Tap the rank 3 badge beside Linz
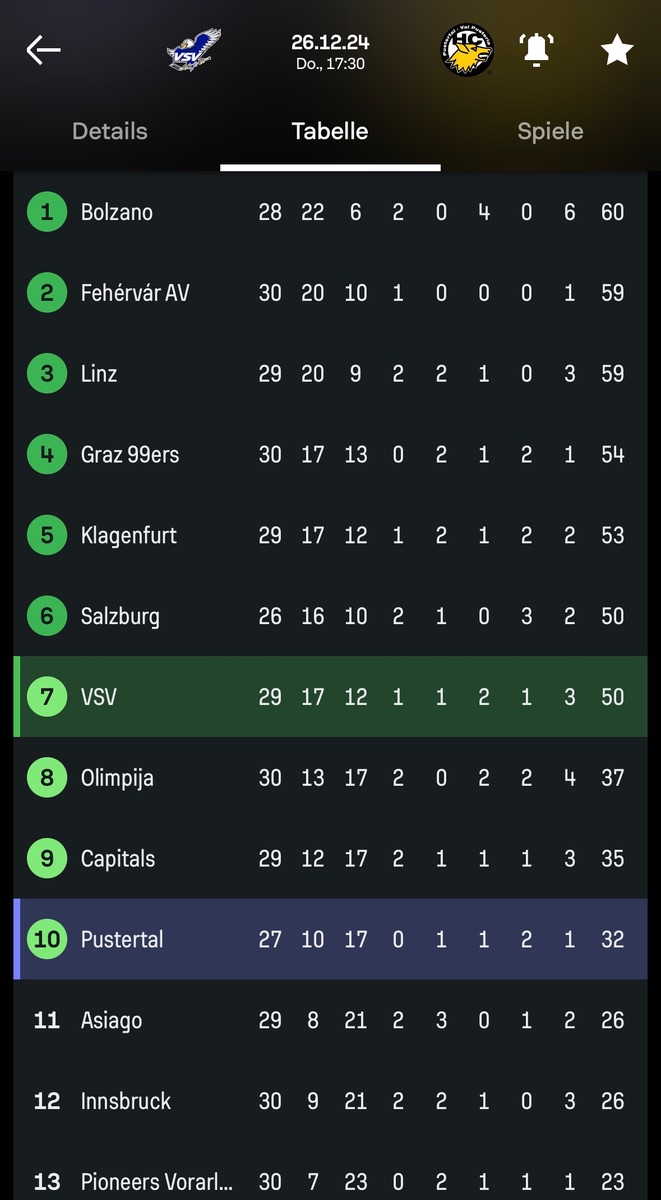The width and height of the screenshot is (661, 1200). point(46,374)
